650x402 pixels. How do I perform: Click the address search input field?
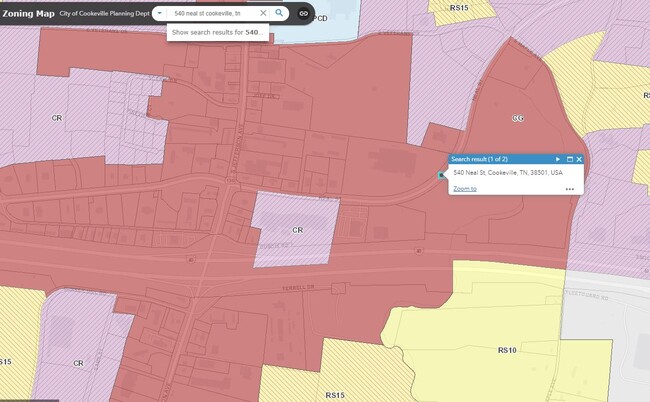[x=211, y=13]
